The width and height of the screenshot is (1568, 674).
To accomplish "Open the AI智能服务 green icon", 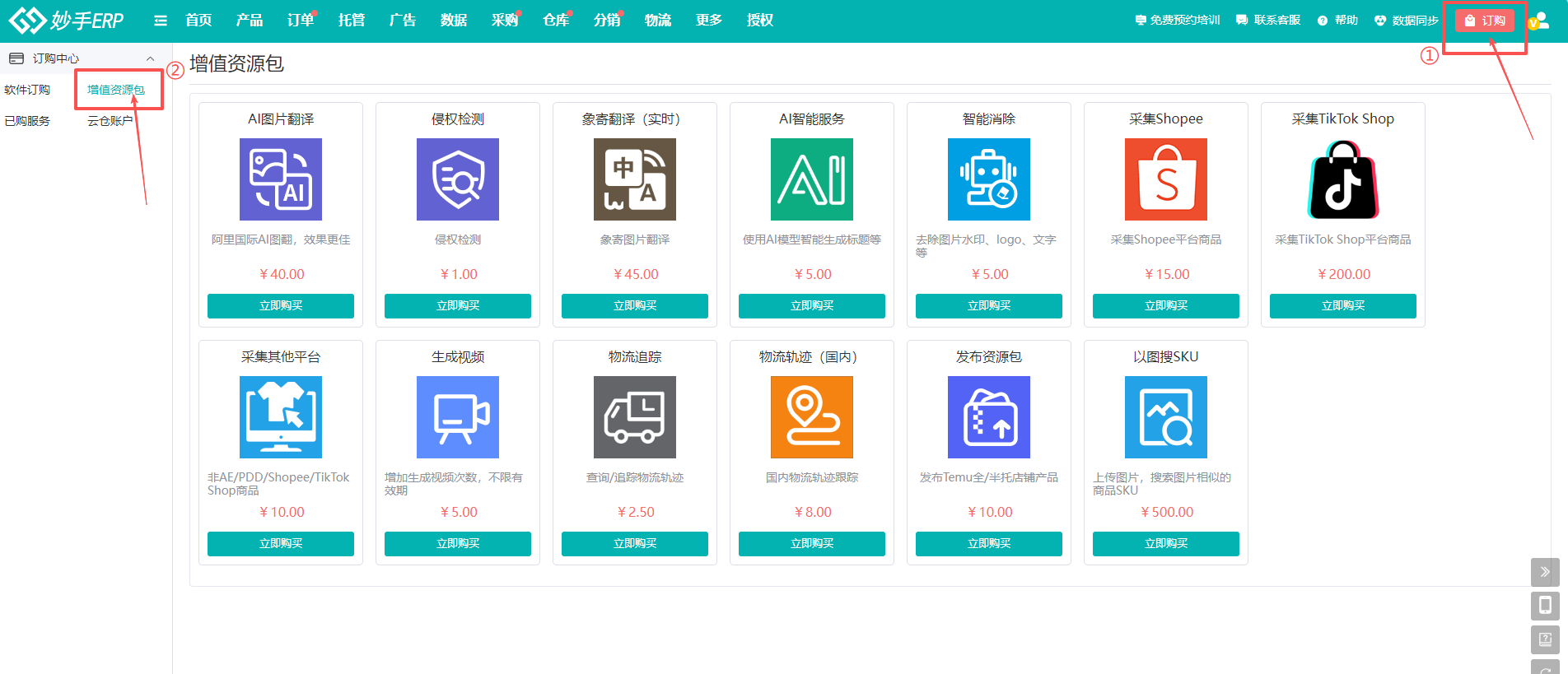I will coord(812,179).
